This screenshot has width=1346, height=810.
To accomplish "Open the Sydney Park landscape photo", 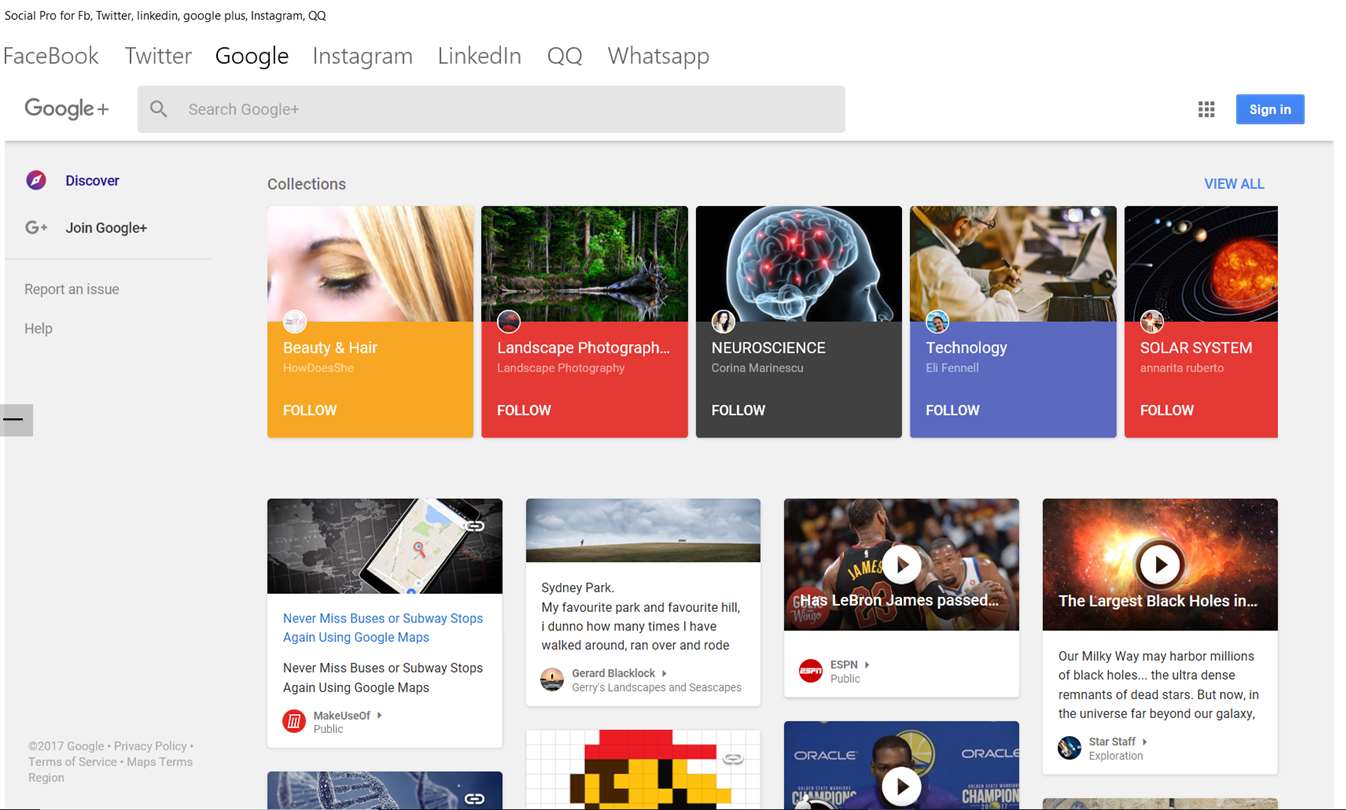I will 643,530.
